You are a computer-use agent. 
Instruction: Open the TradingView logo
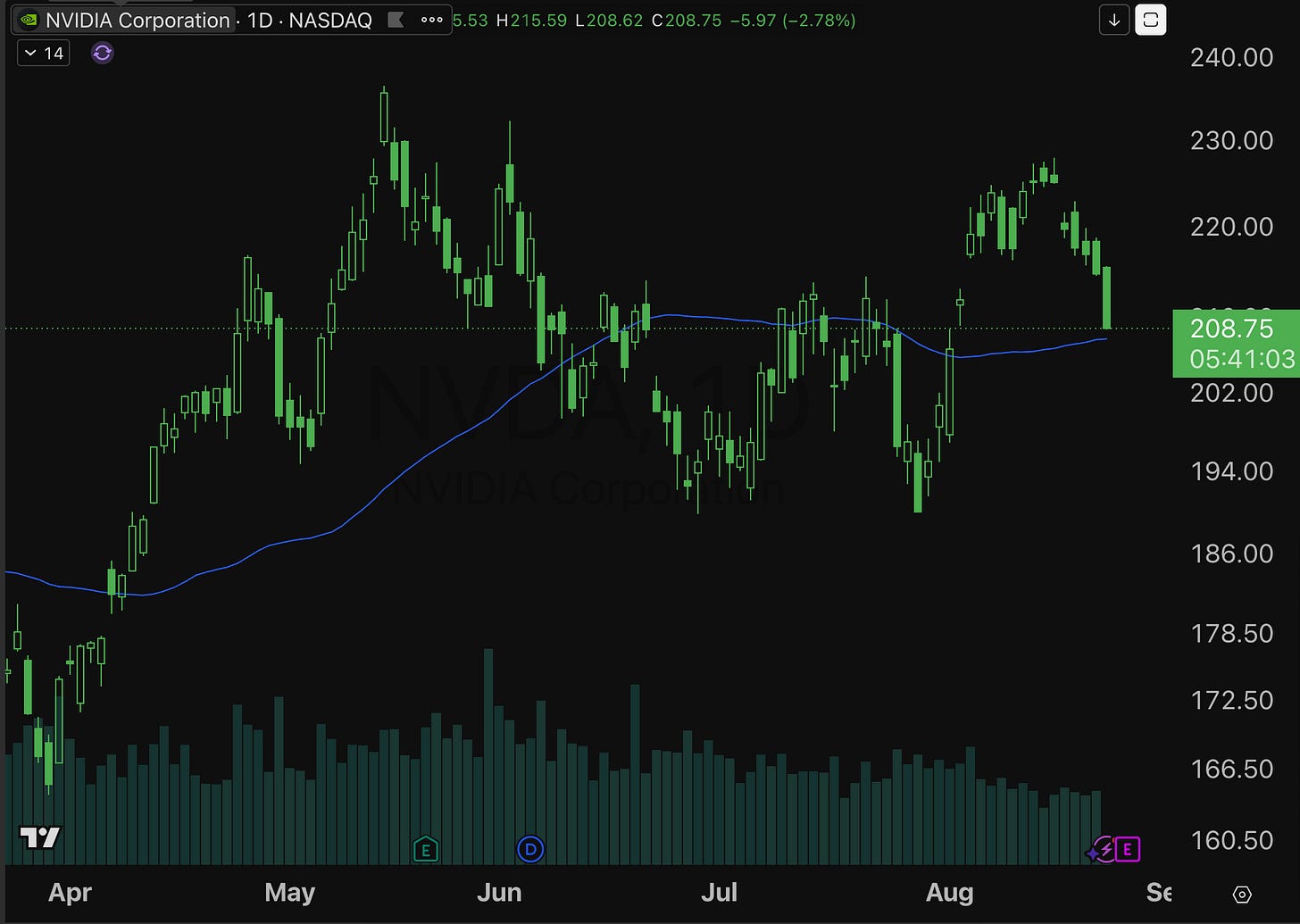click(40, 837)
